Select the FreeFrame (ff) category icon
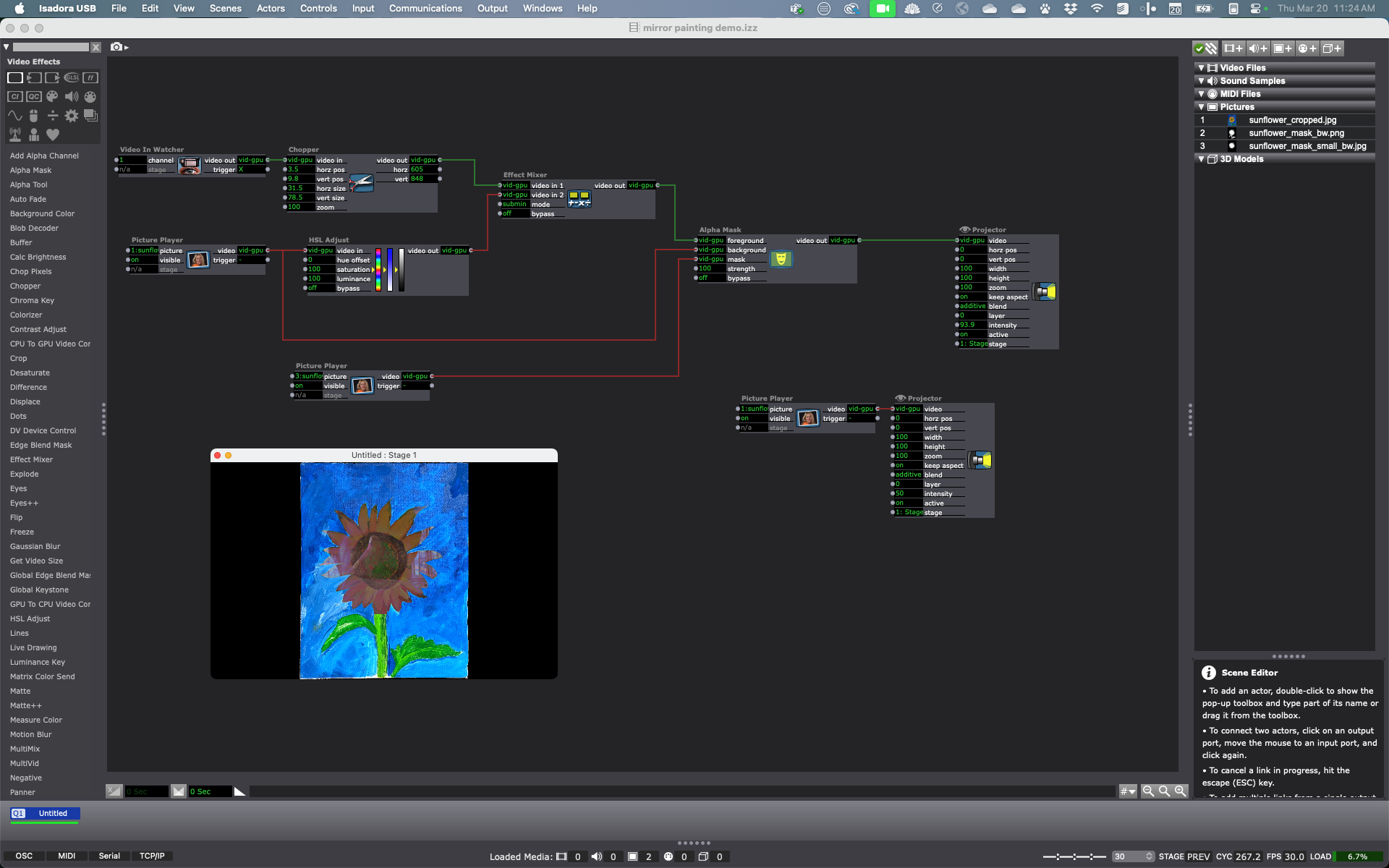The height and width of the screenshot is (868, 1389). point(90,77)
